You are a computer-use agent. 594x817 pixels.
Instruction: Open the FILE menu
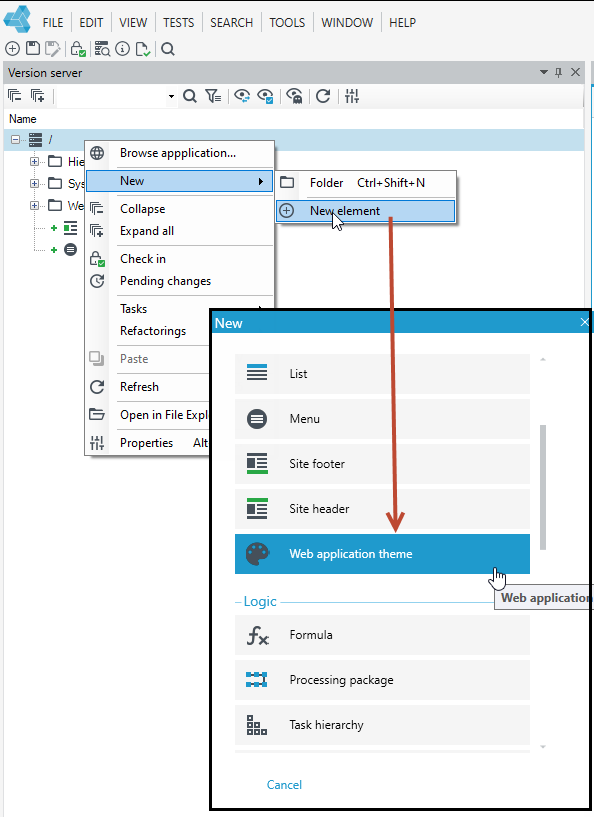(x=53, y=22)
